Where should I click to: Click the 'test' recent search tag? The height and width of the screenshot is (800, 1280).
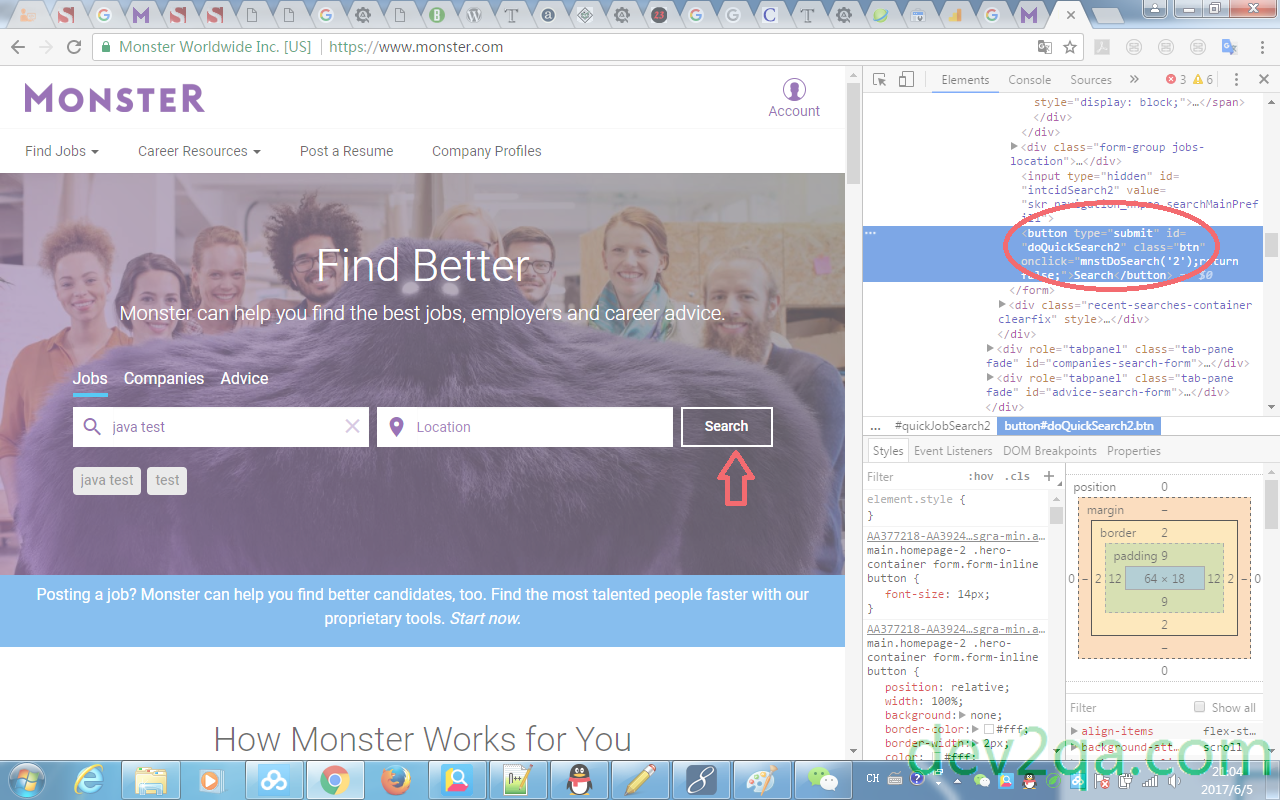(167, 481)
